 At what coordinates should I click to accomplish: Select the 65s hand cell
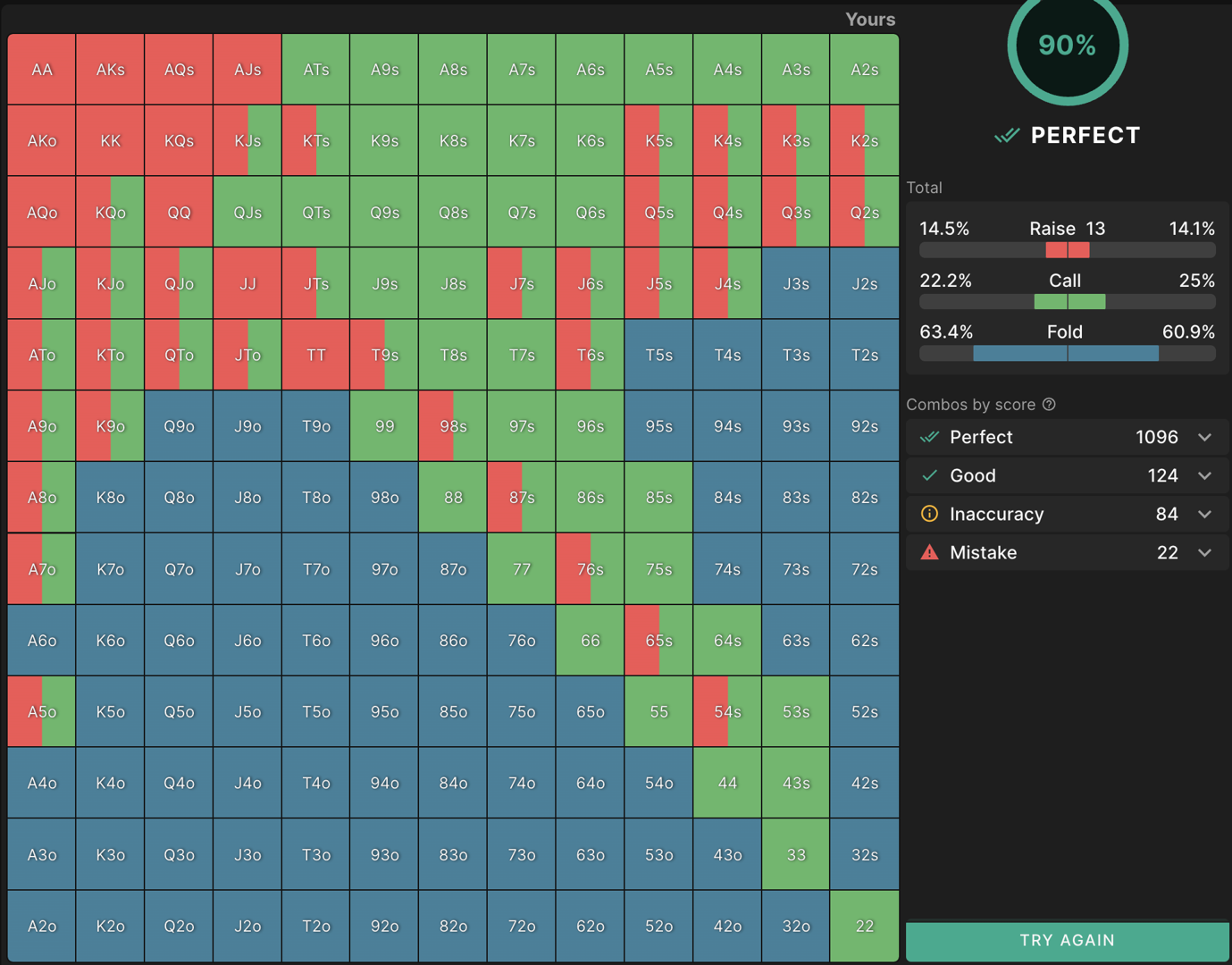(659, 641)
